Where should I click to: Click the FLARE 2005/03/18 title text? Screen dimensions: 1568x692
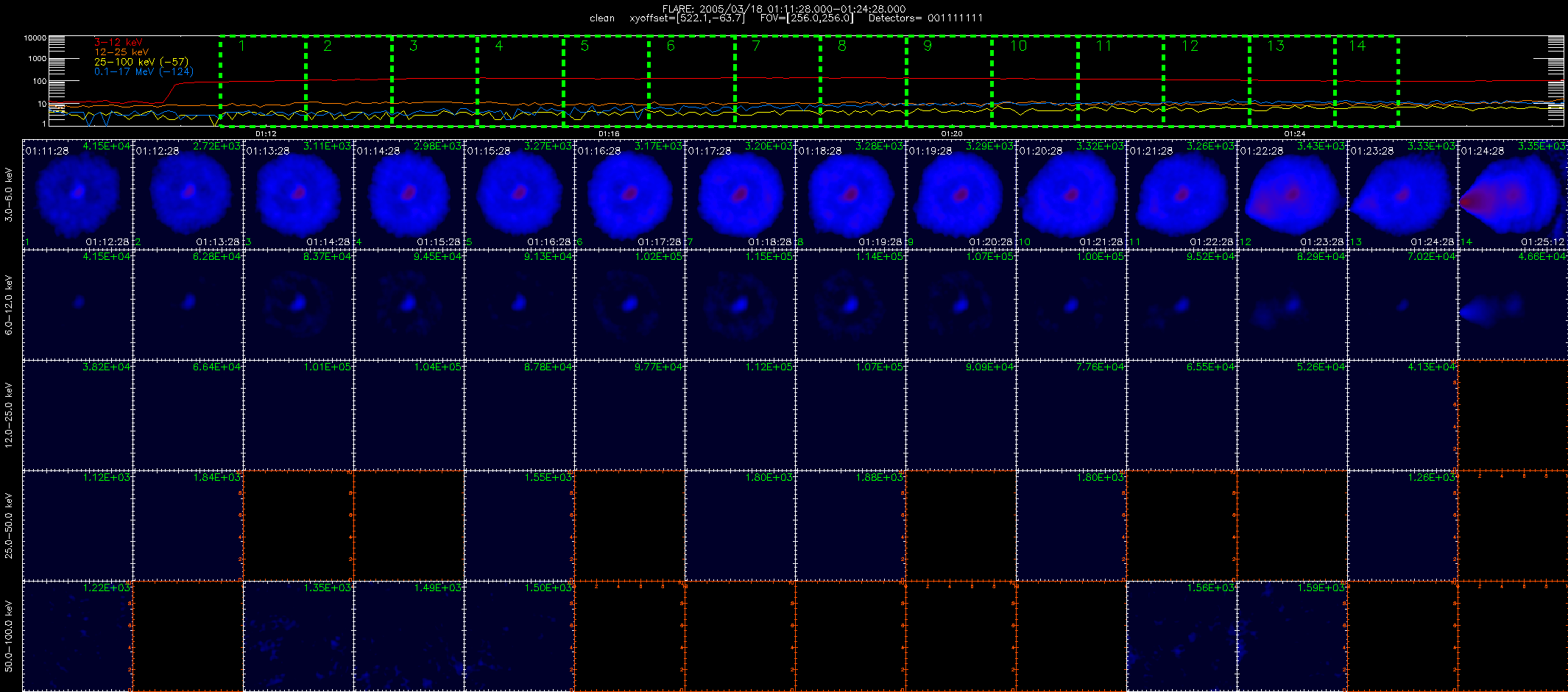coord(784,9)
